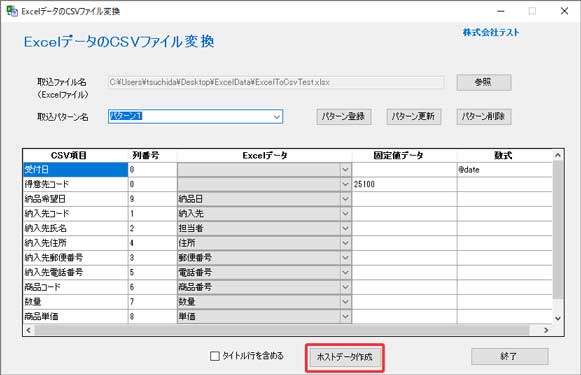This screenshot has width=581, height=375.
Task: Expand the 担当者 Excelデータ dropdown
Action: [x=345, y=228]
